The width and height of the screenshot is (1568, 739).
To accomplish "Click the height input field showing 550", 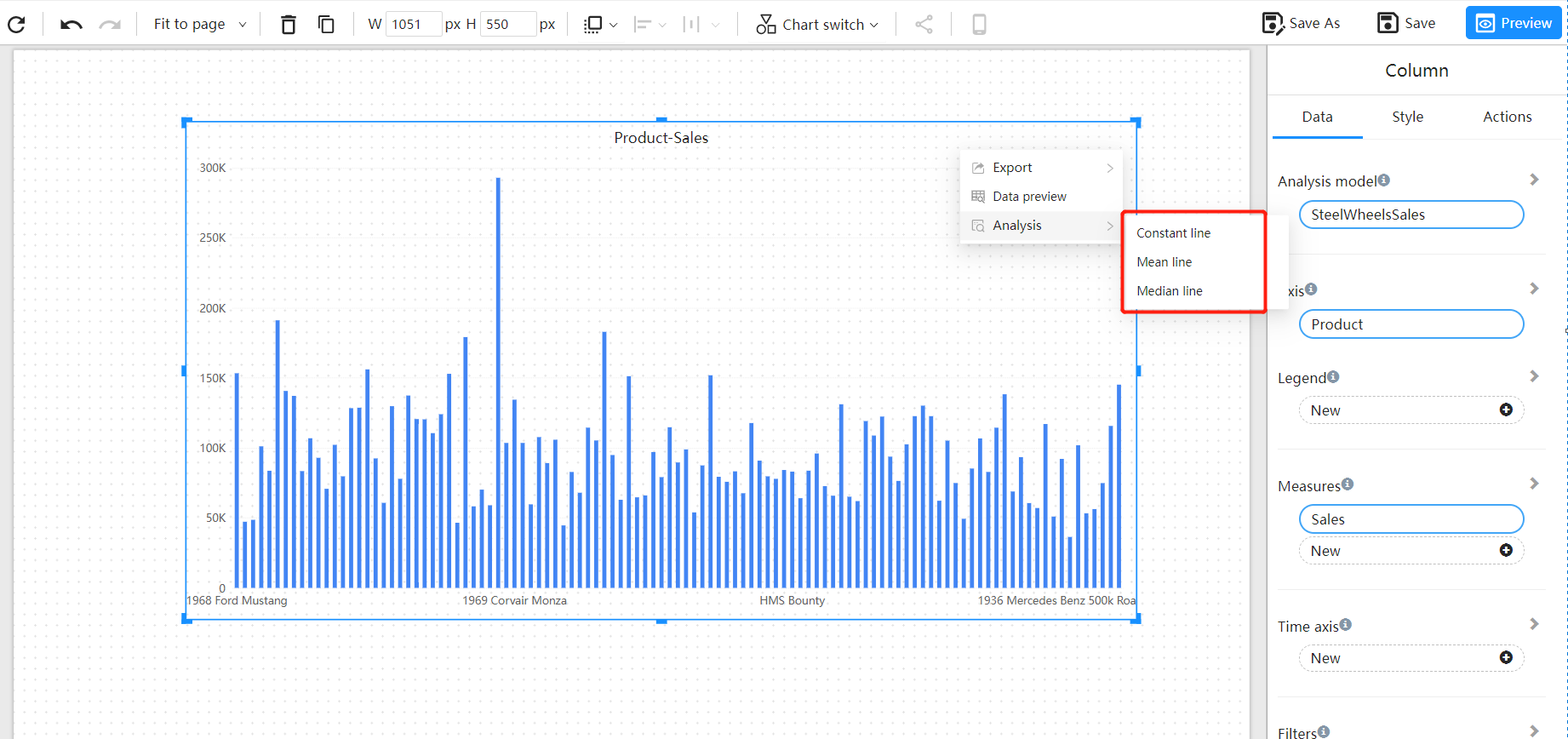I will [x=508, y=24].
